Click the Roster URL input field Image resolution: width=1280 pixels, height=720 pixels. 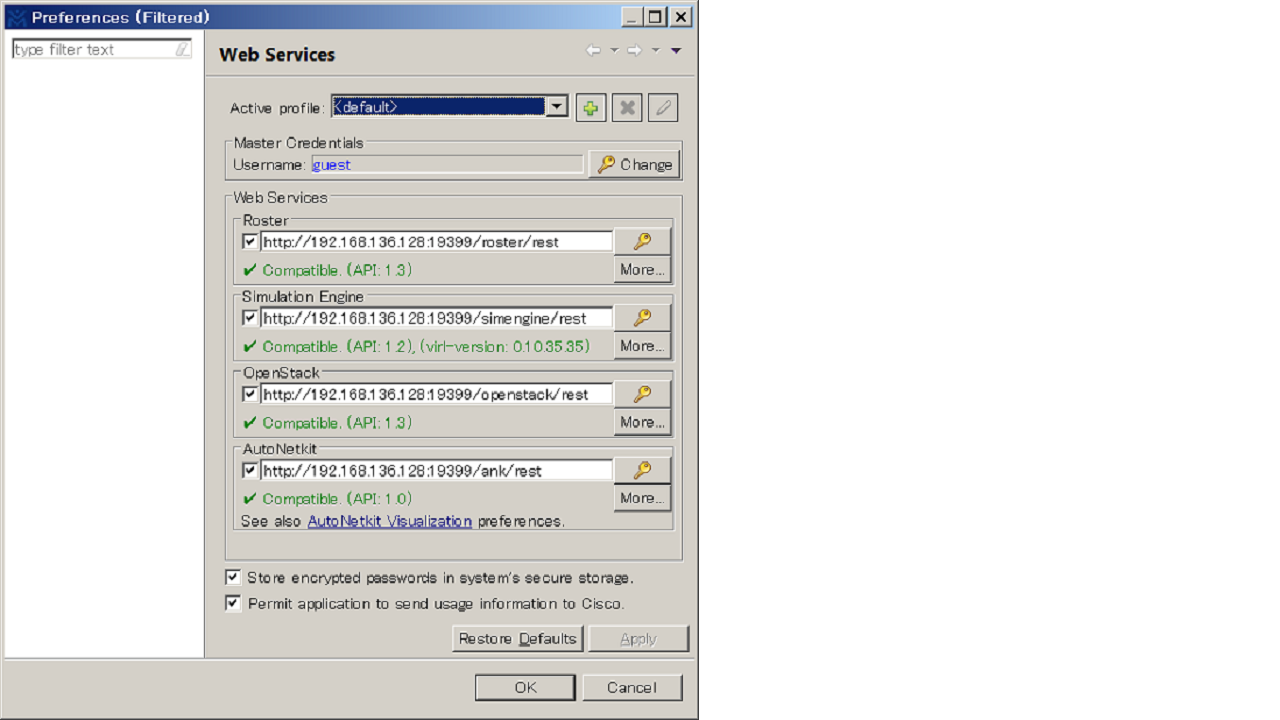(x=437, y=241)
